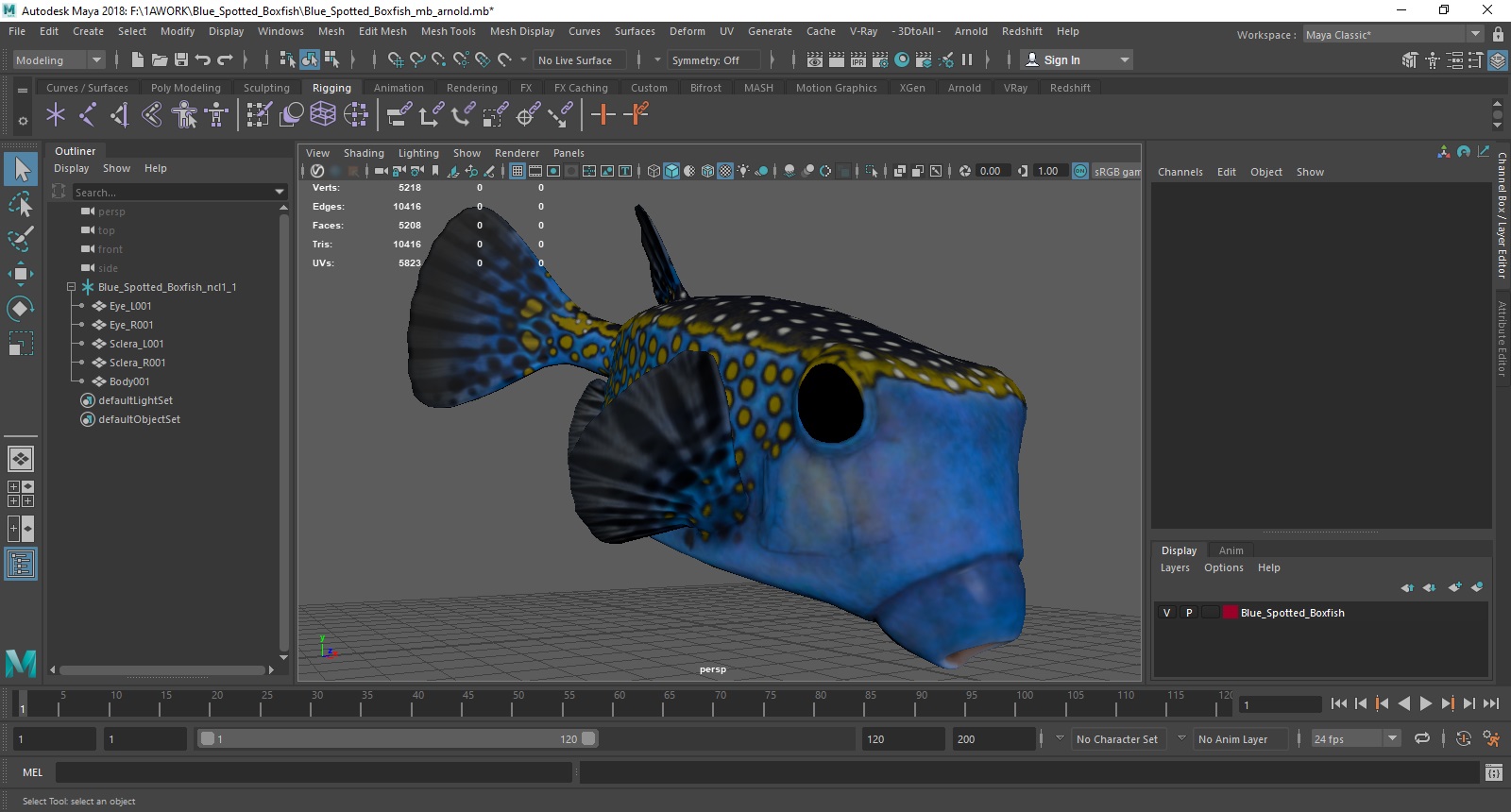Collapse the Blue_Spotted_Boxfish_ncl1_1 group

point(71,287)
